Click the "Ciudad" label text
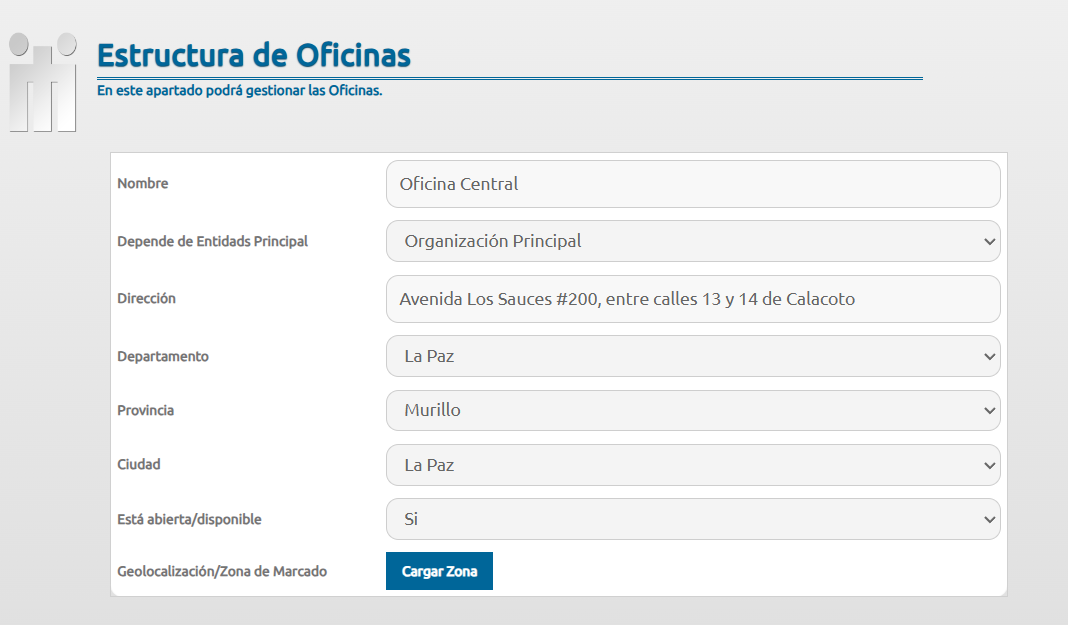The image size is (1068, 625). point(139,464)
